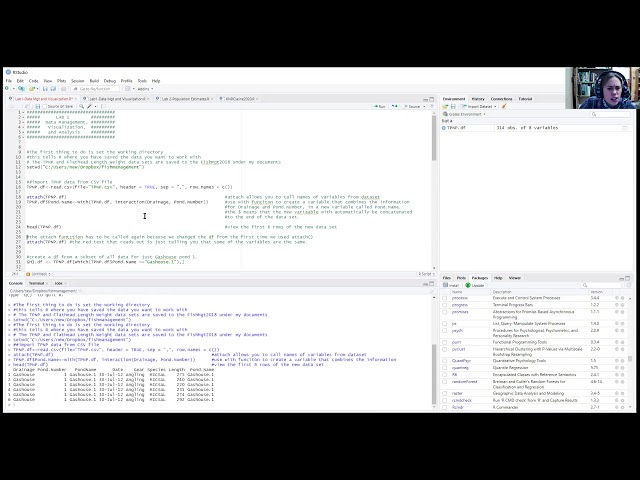Click the Run button
Viewport: 640px width, 480px height.
pos(379,107)
